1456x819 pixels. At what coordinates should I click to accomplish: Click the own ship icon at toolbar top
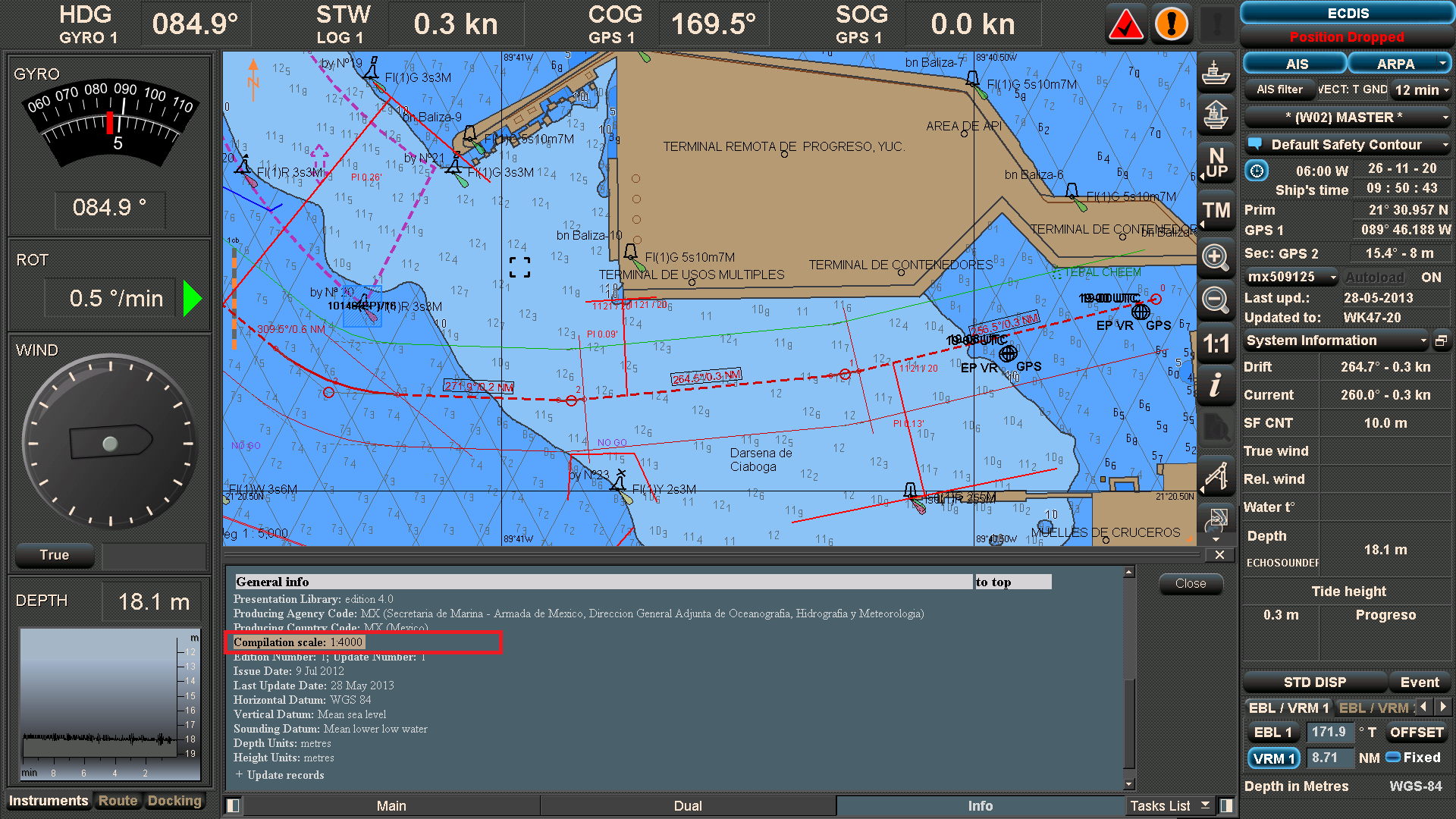(1216, 74)
